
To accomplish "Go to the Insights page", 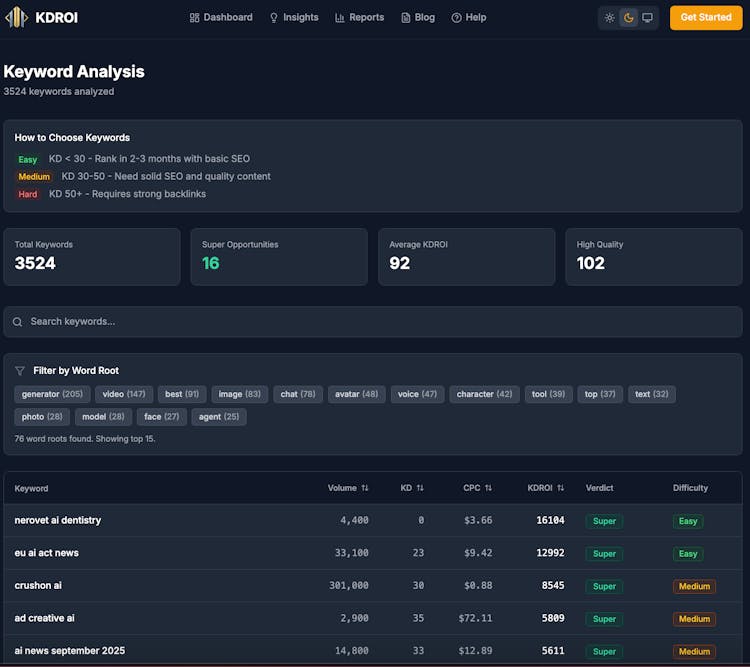I will coord(294,17).
